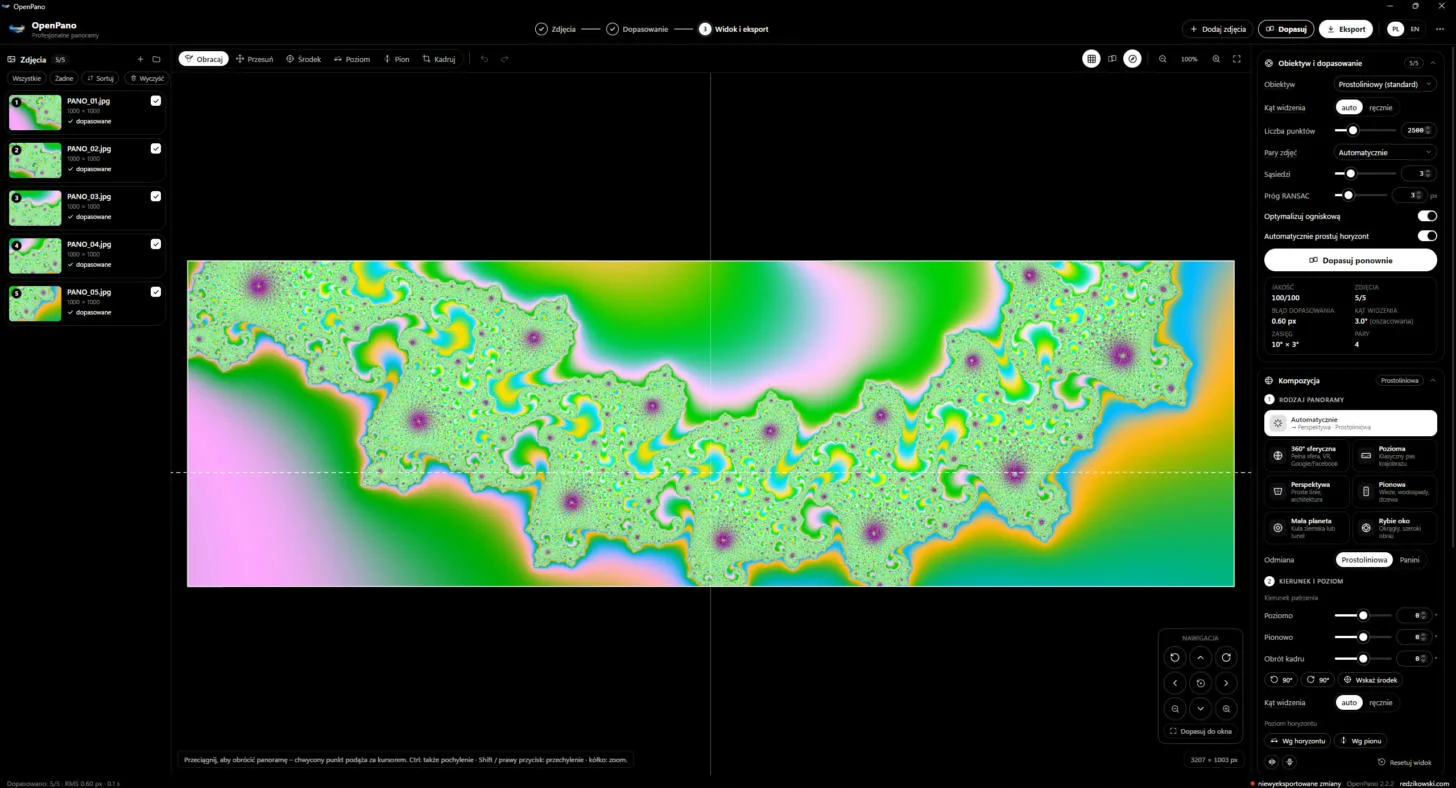This screenshot has height=788, width=1456.
Task: Increment the Liczba punktów stepper
Action: click(1429, 128)
